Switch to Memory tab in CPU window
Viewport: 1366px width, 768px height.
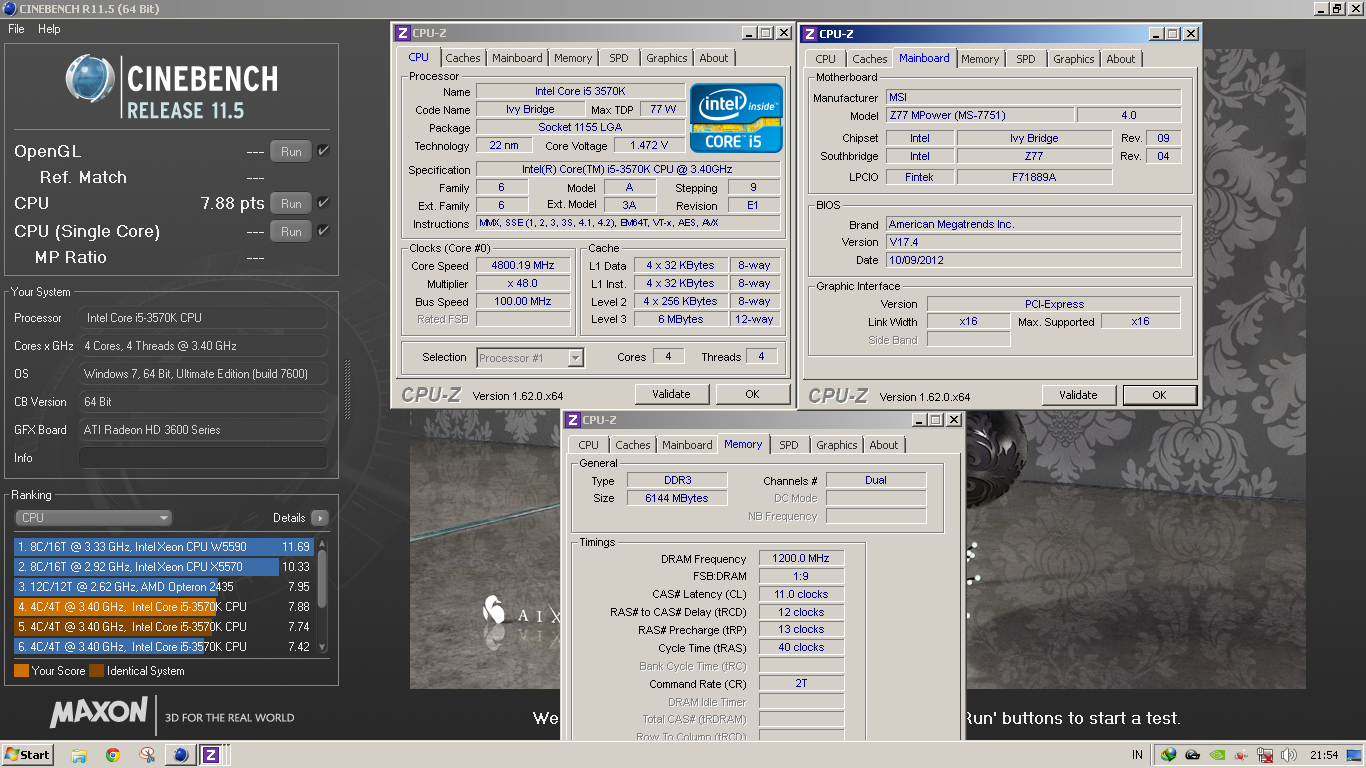[573, 58]
